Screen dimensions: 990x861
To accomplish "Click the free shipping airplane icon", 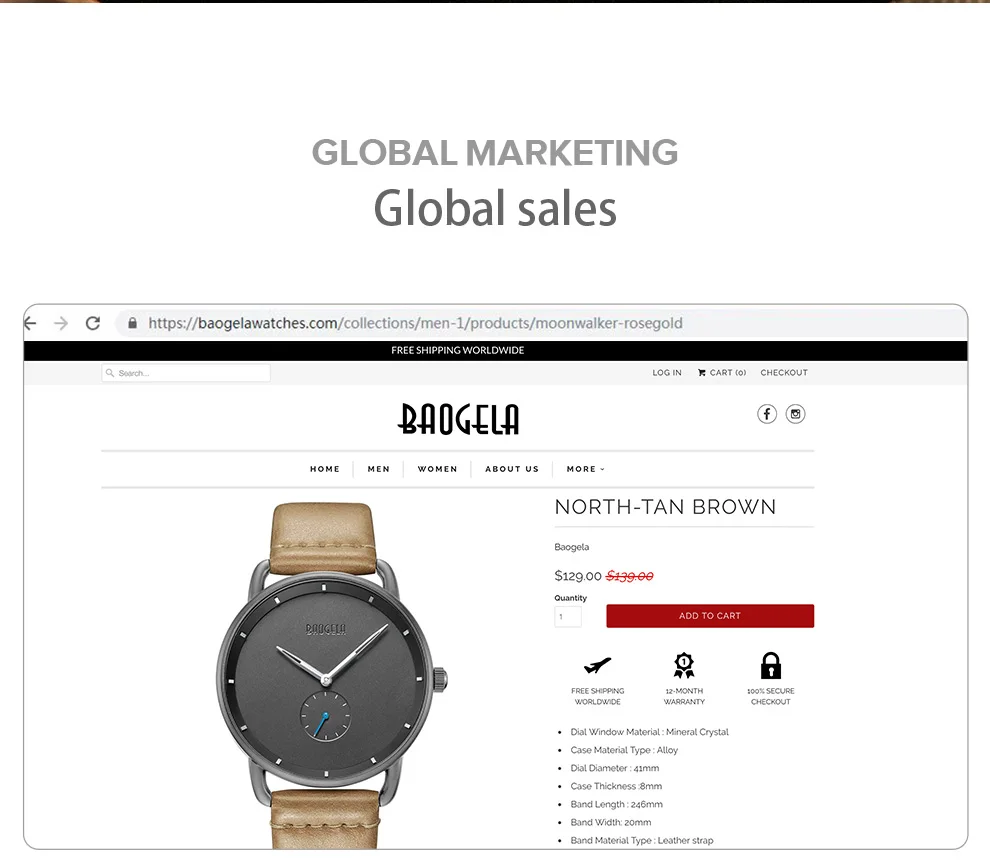I will tap(597, 665).
